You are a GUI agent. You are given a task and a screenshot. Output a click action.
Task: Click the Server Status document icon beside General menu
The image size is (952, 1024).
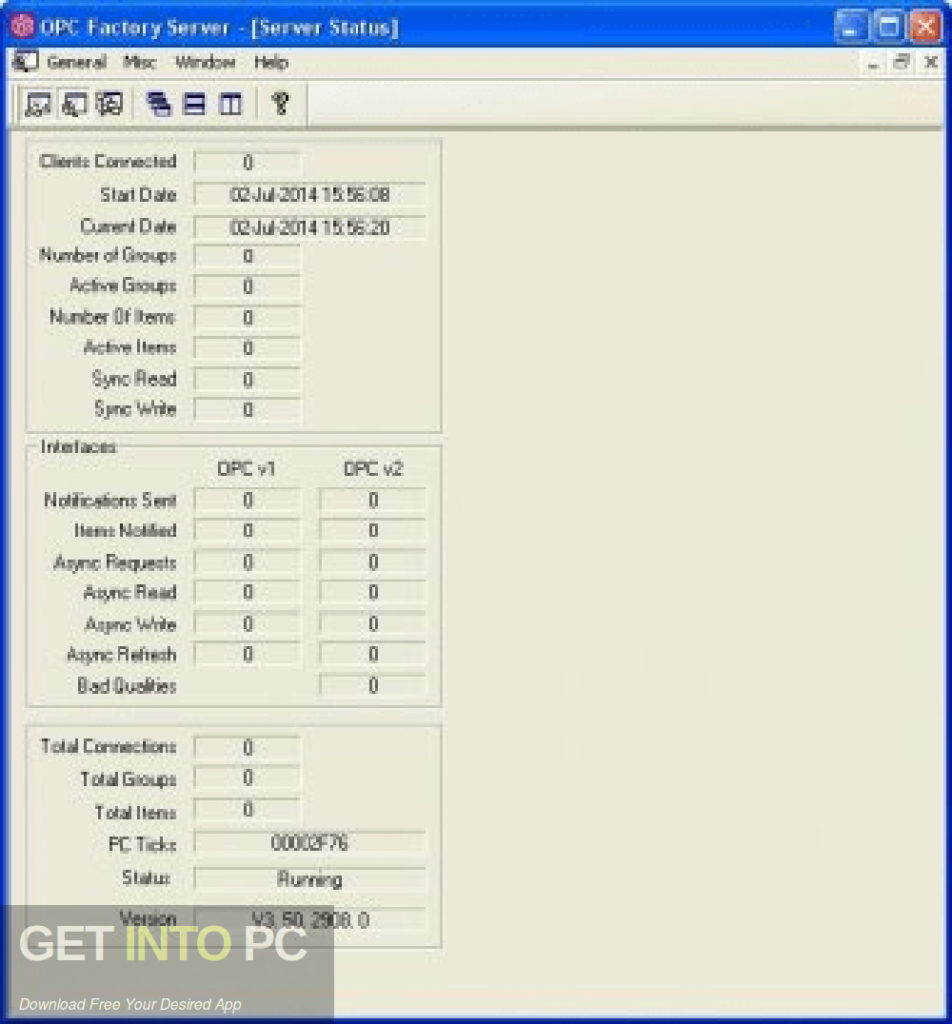click(x=25, y=62)
